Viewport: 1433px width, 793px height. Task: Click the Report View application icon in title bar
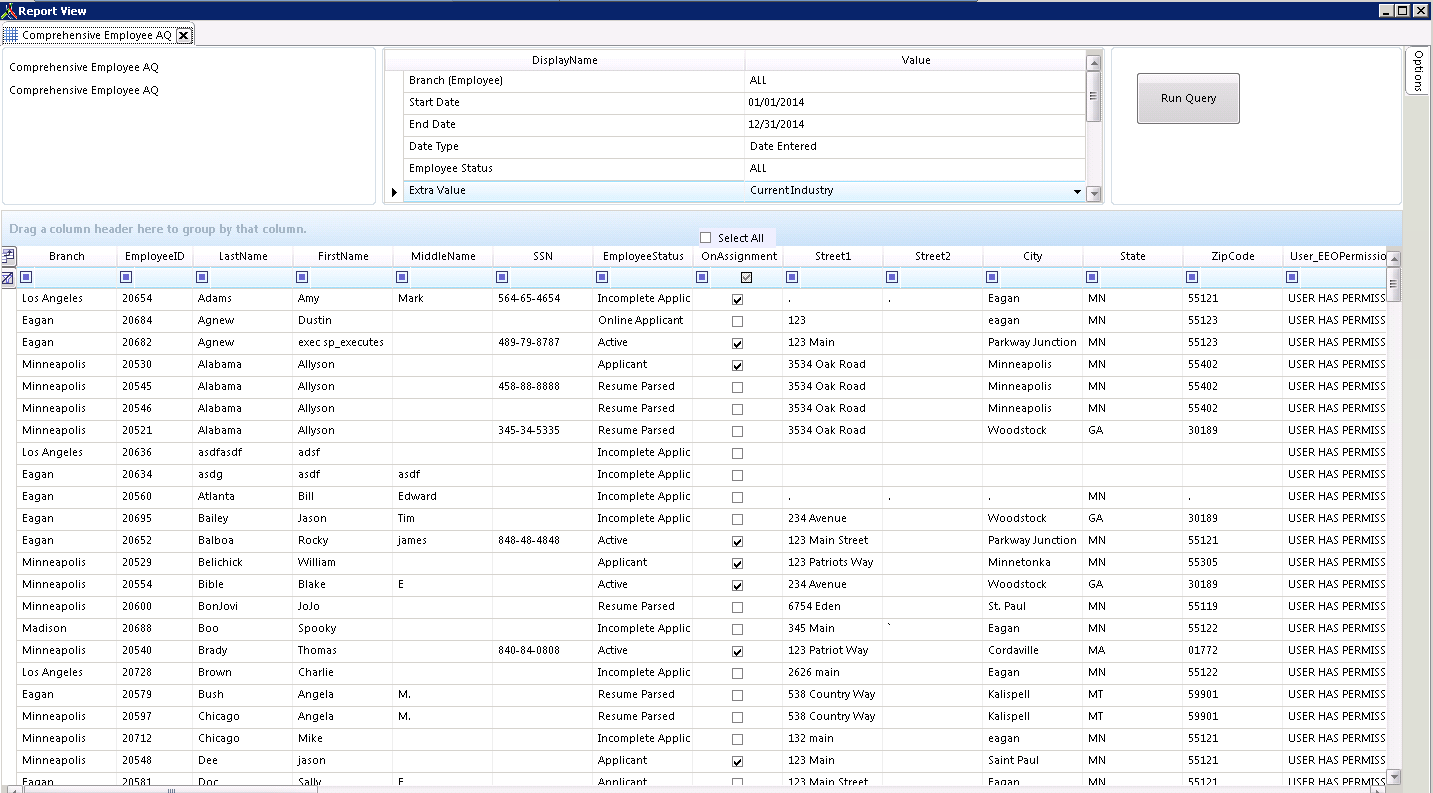pos(9,10)
